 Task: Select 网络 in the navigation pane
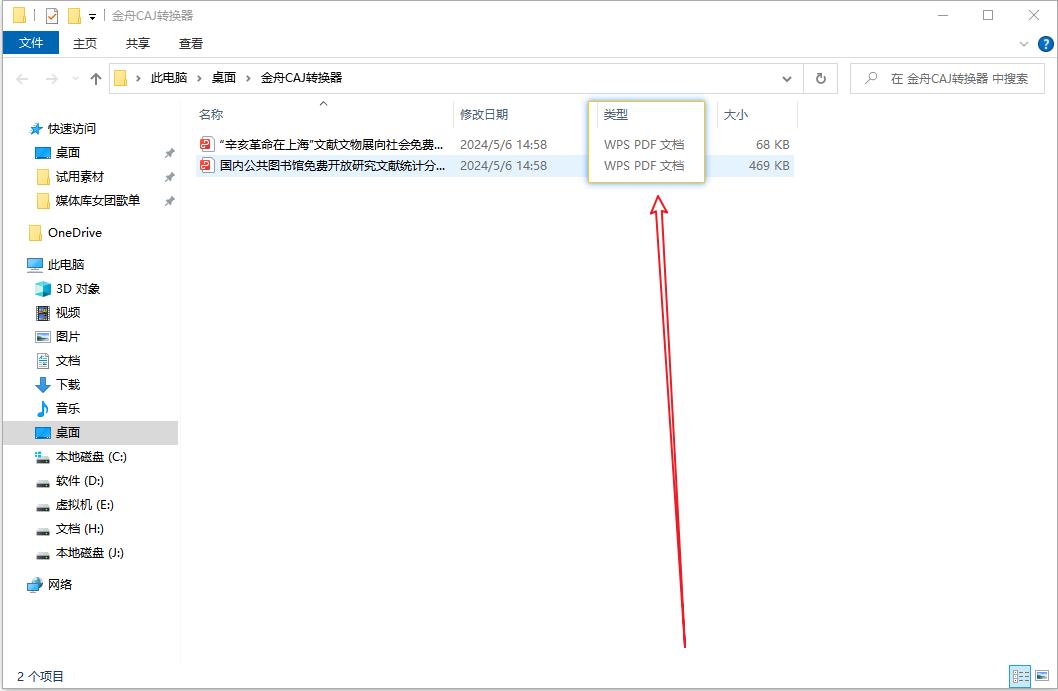point(60,585)
